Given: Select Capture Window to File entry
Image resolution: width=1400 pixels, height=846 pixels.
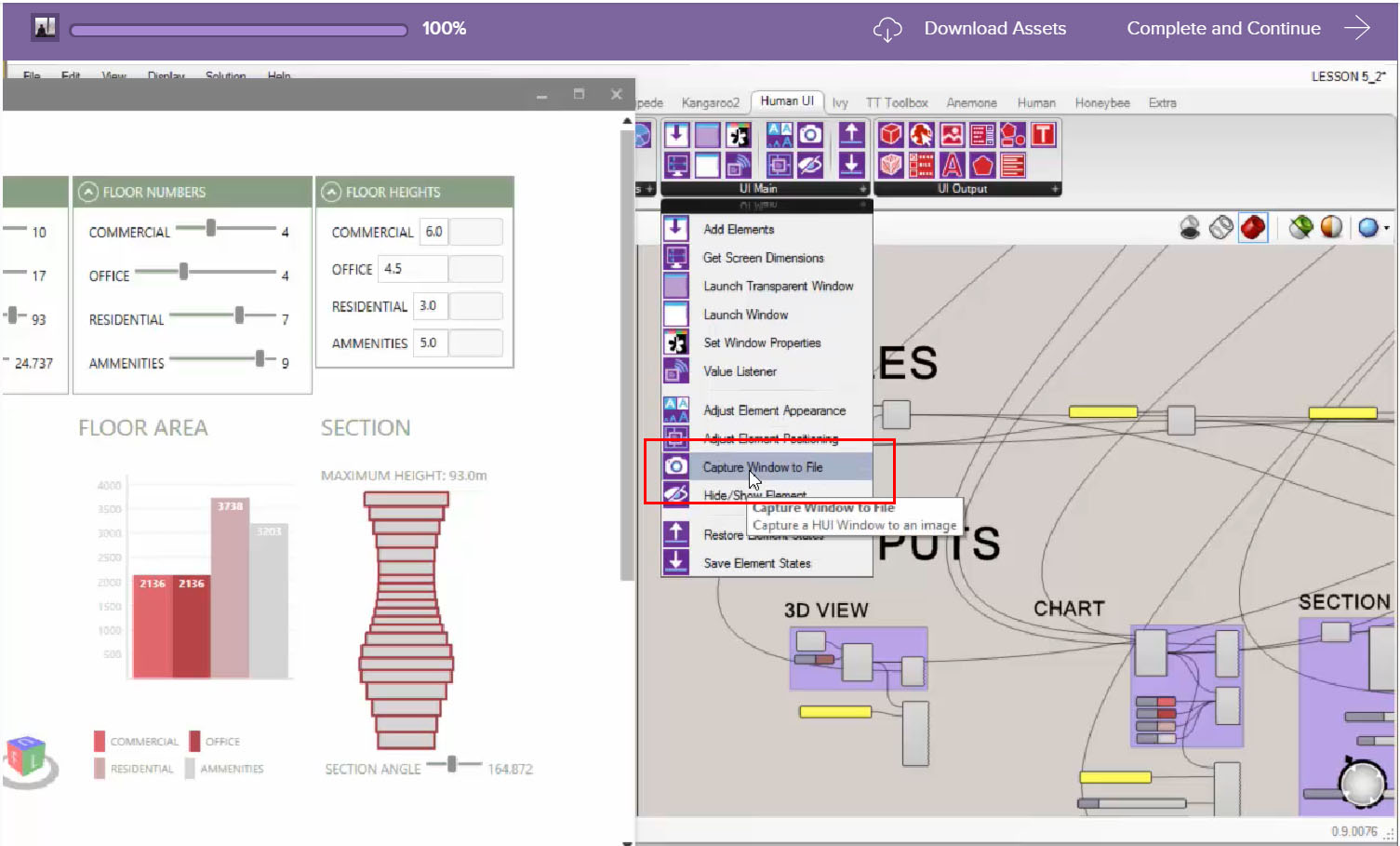Looking at the screenshot, I should tap(767, 467).
